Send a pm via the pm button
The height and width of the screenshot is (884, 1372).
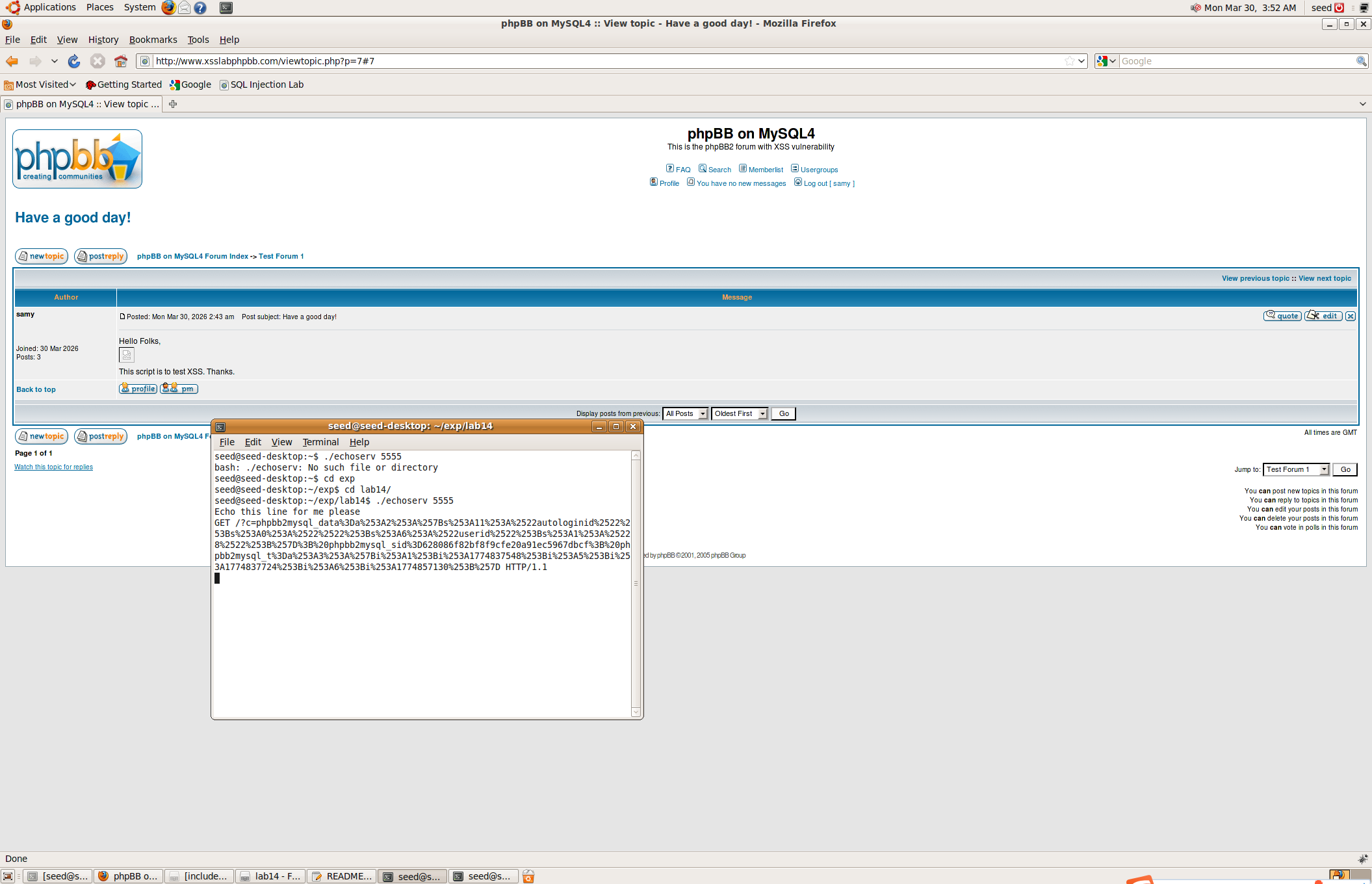pyautogui.click(x=179, y=389)
